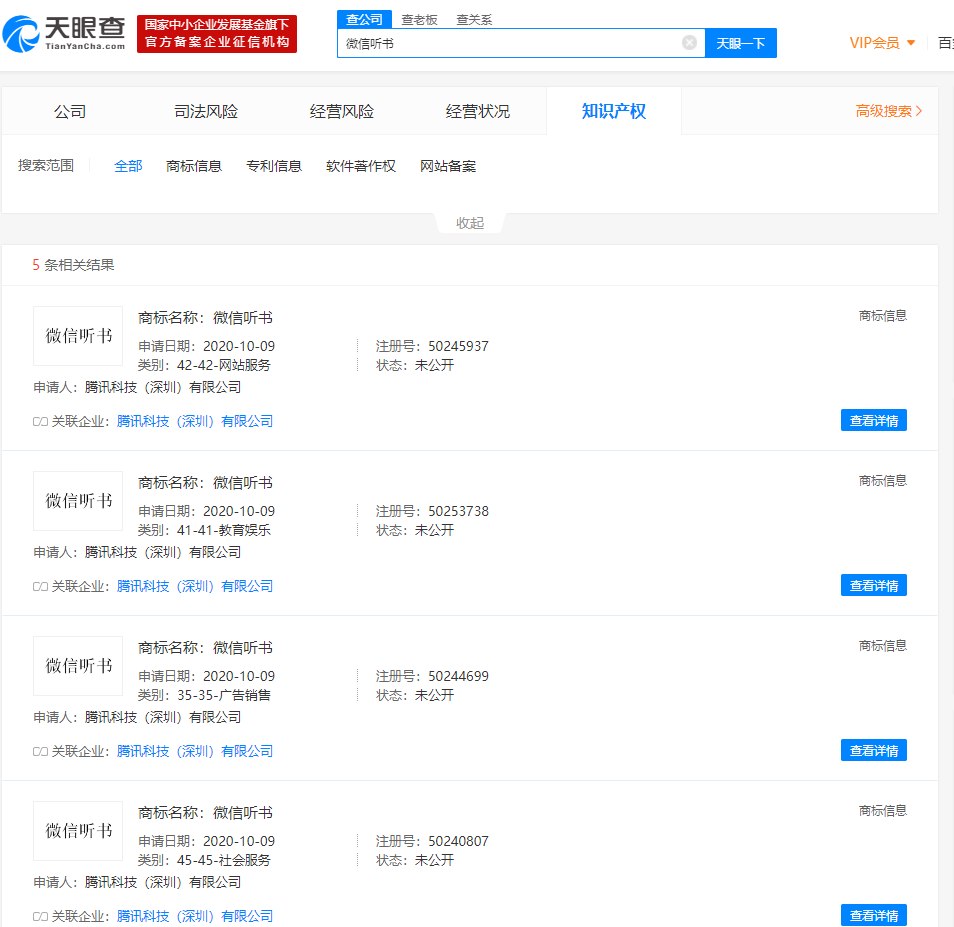View details for registration 50244699
This screenshot has height=927, width=954.
tap(874, 750)
